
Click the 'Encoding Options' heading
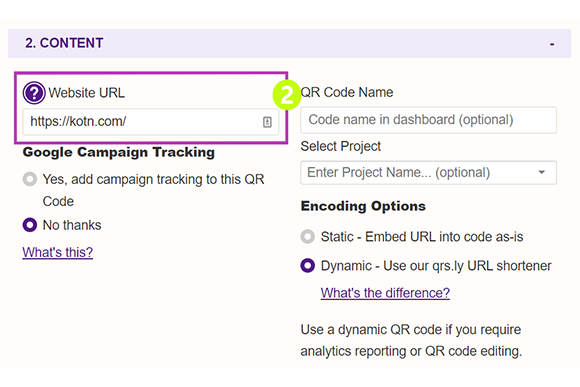(x=363, y=206)
